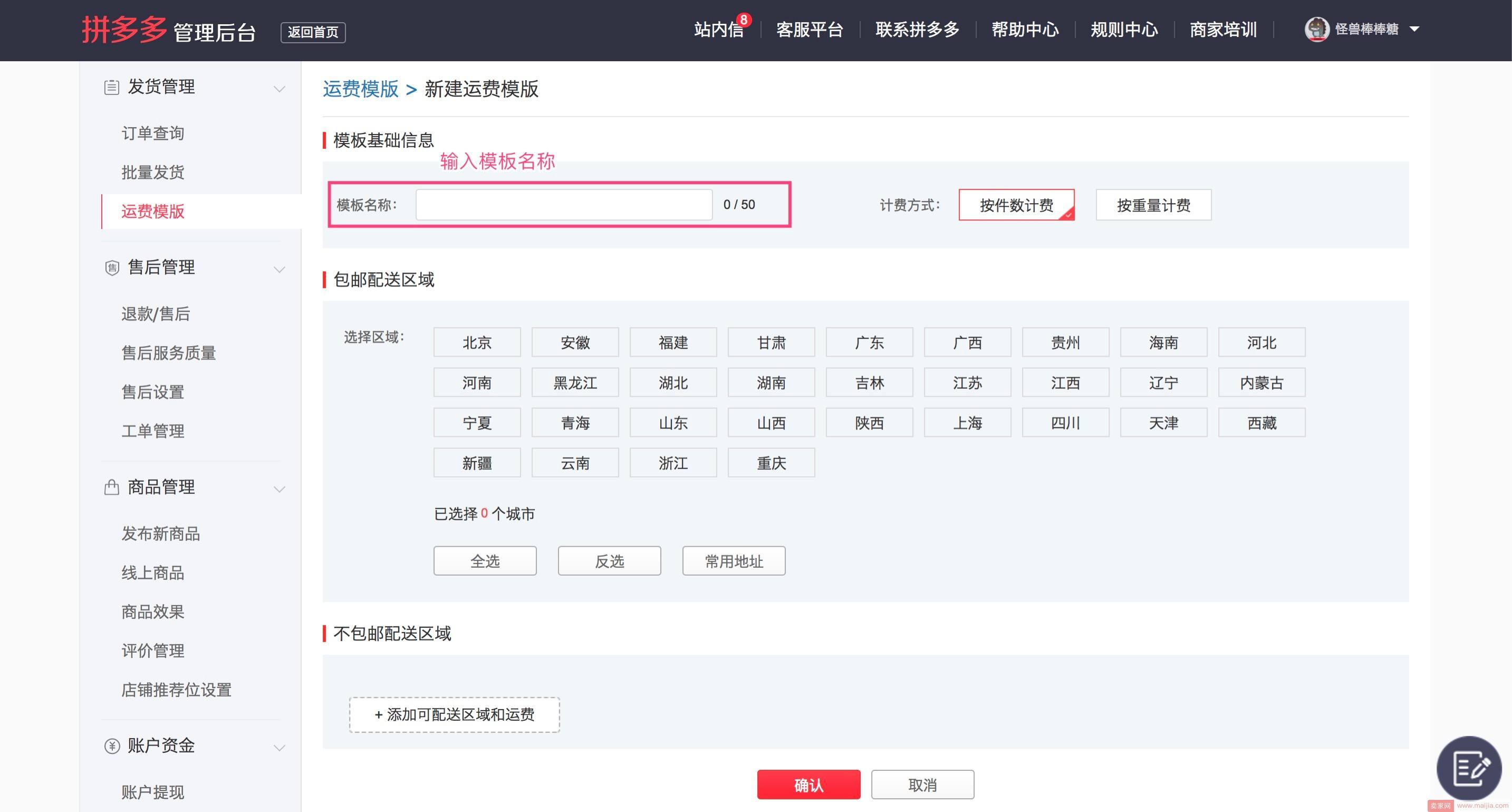The image size is (1512, 812).
Task: Focus the 模板名称 text field
Action: point(564,204)
